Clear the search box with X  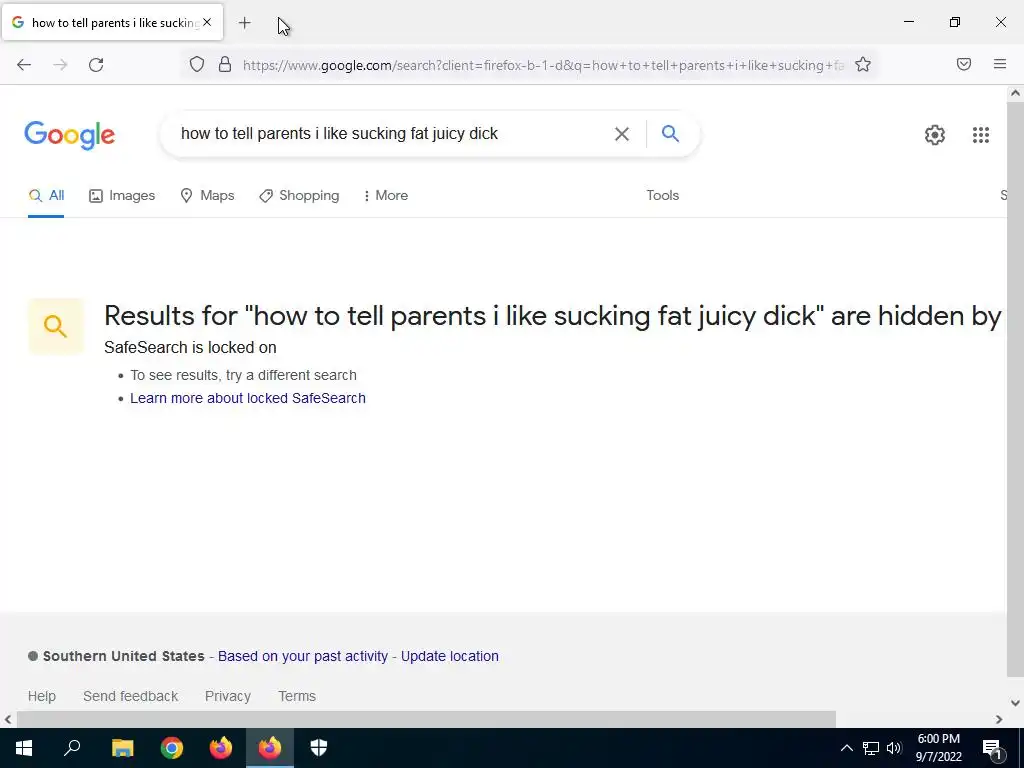(x=622, y=134)
